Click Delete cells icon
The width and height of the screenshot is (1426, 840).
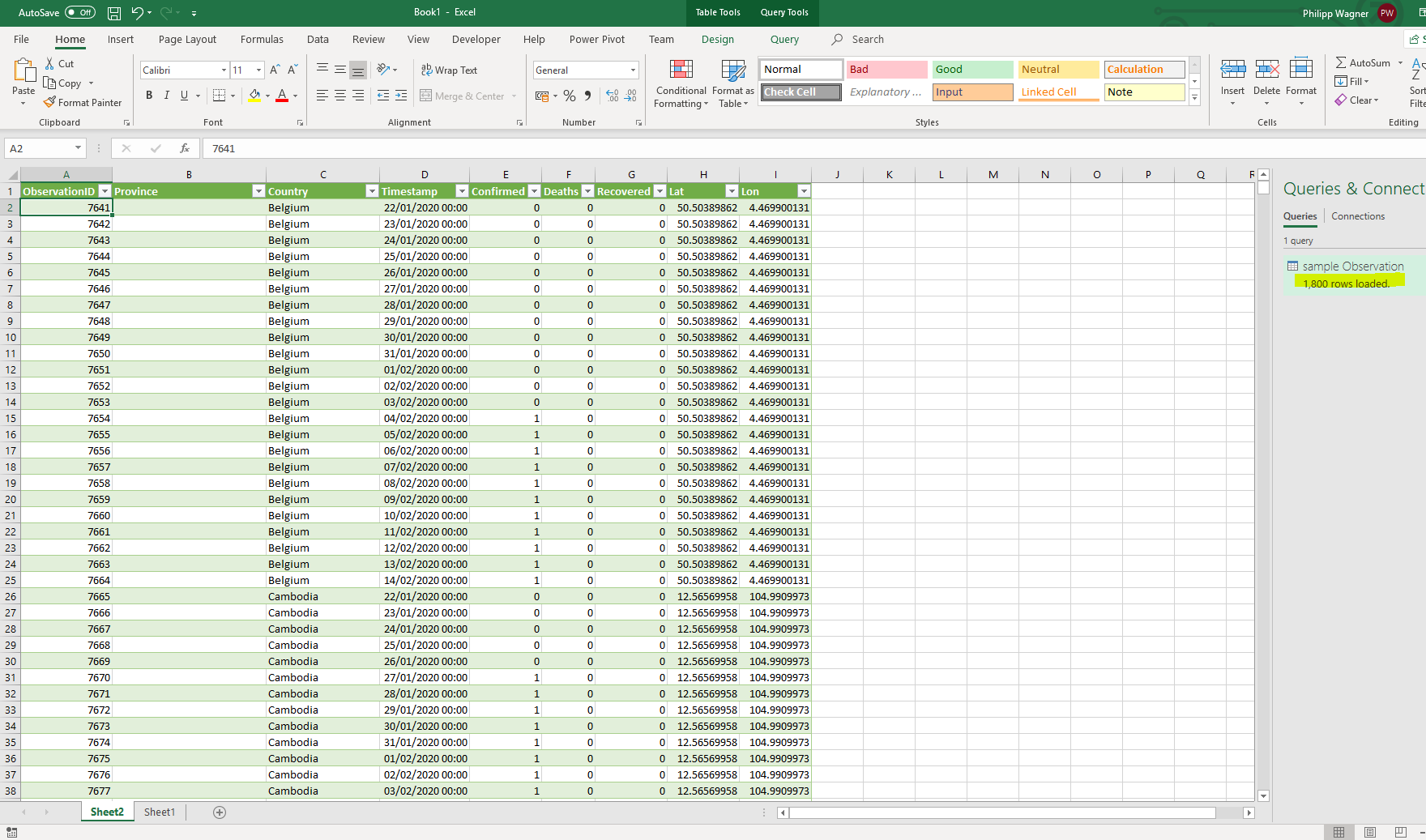(1267, 70)
